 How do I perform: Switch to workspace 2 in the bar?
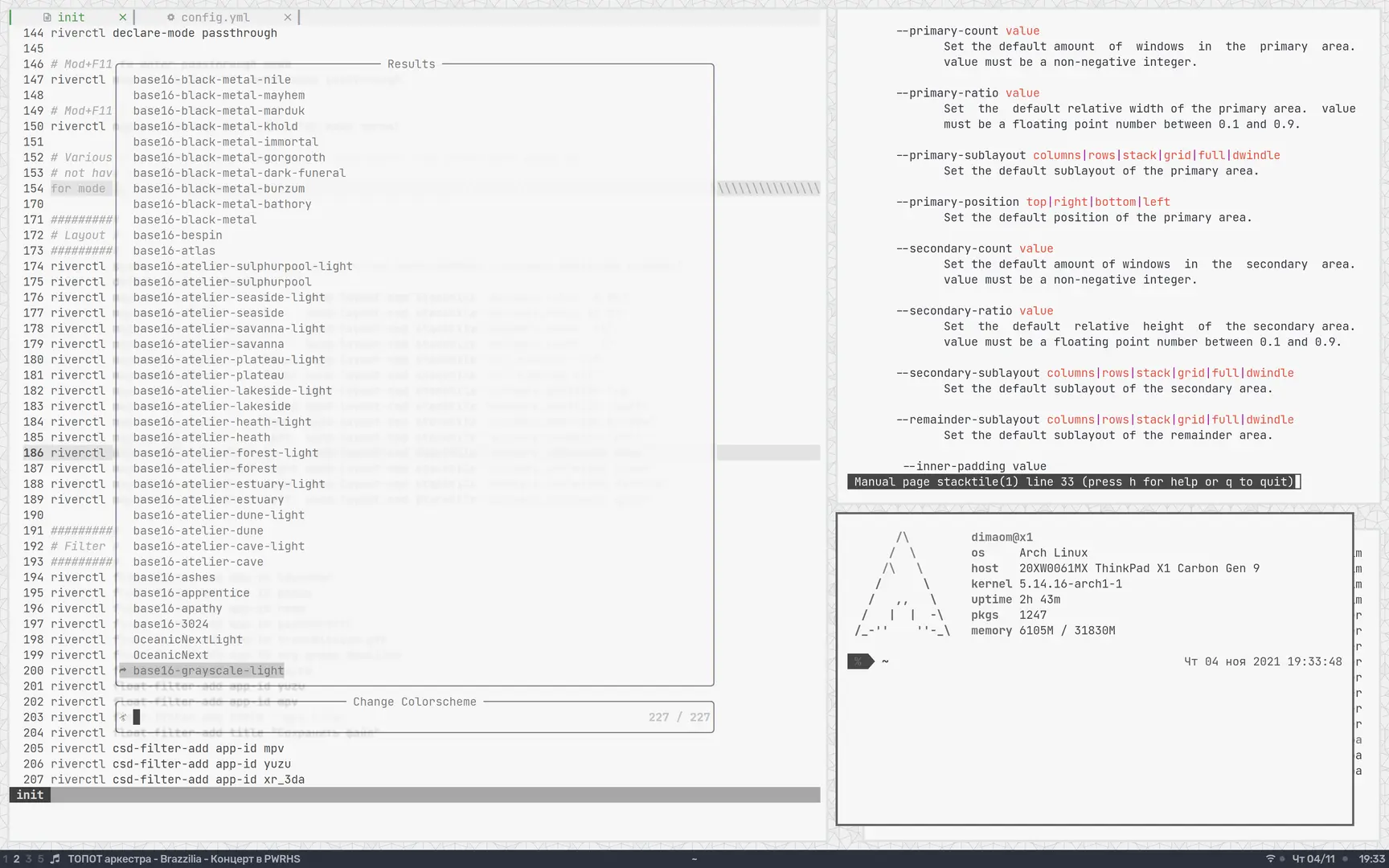click(16, 859)
